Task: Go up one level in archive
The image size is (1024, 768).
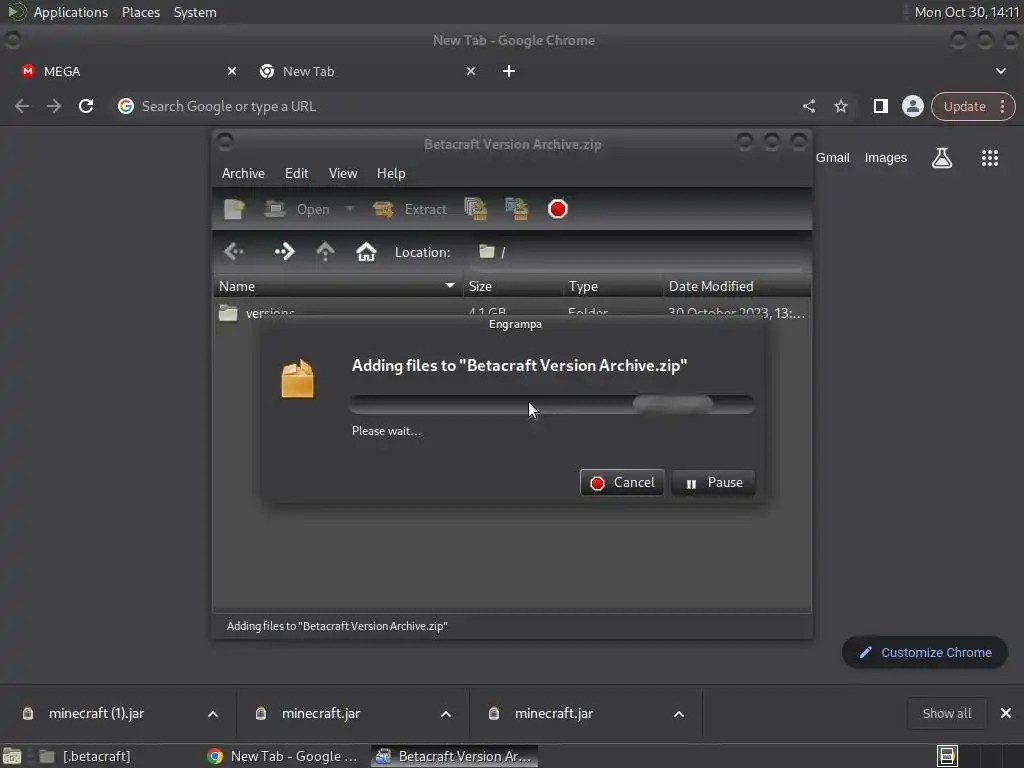Action: (325, 251)
